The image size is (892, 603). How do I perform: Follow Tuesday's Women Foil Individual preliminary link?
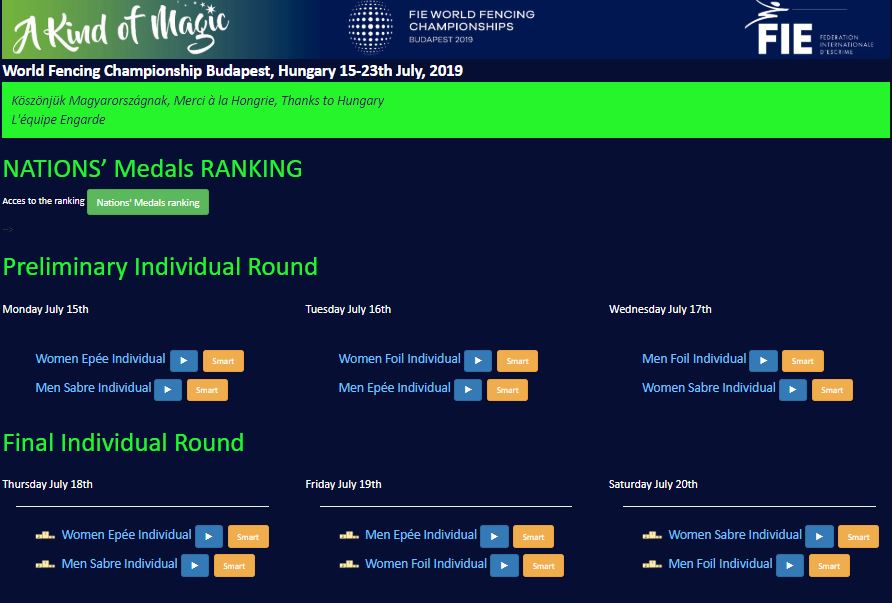coord(399,359)
